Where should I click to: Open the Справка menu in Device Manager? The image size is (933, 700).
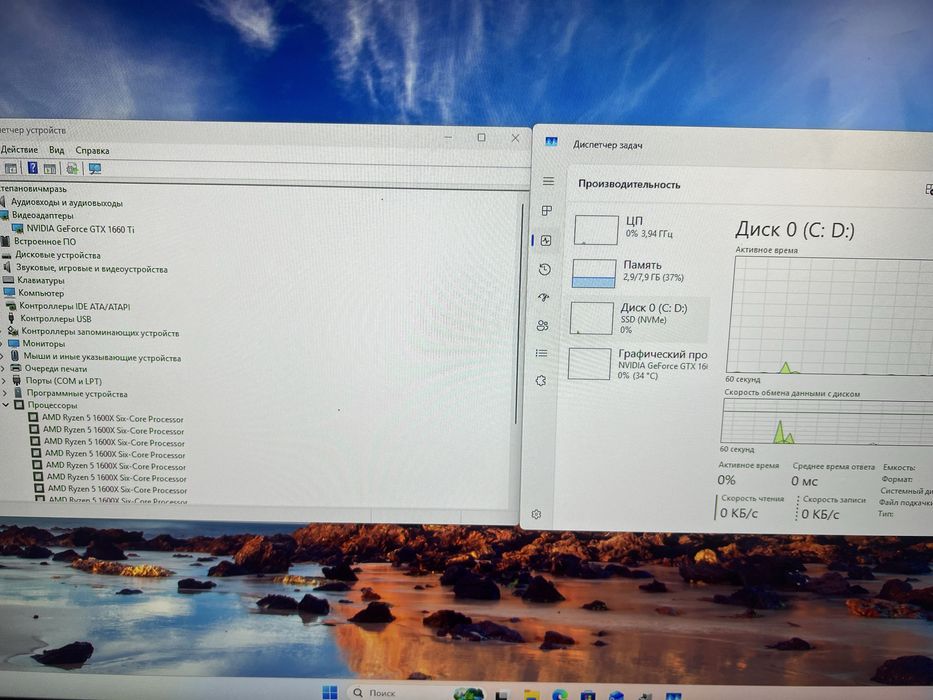(92, 151)
